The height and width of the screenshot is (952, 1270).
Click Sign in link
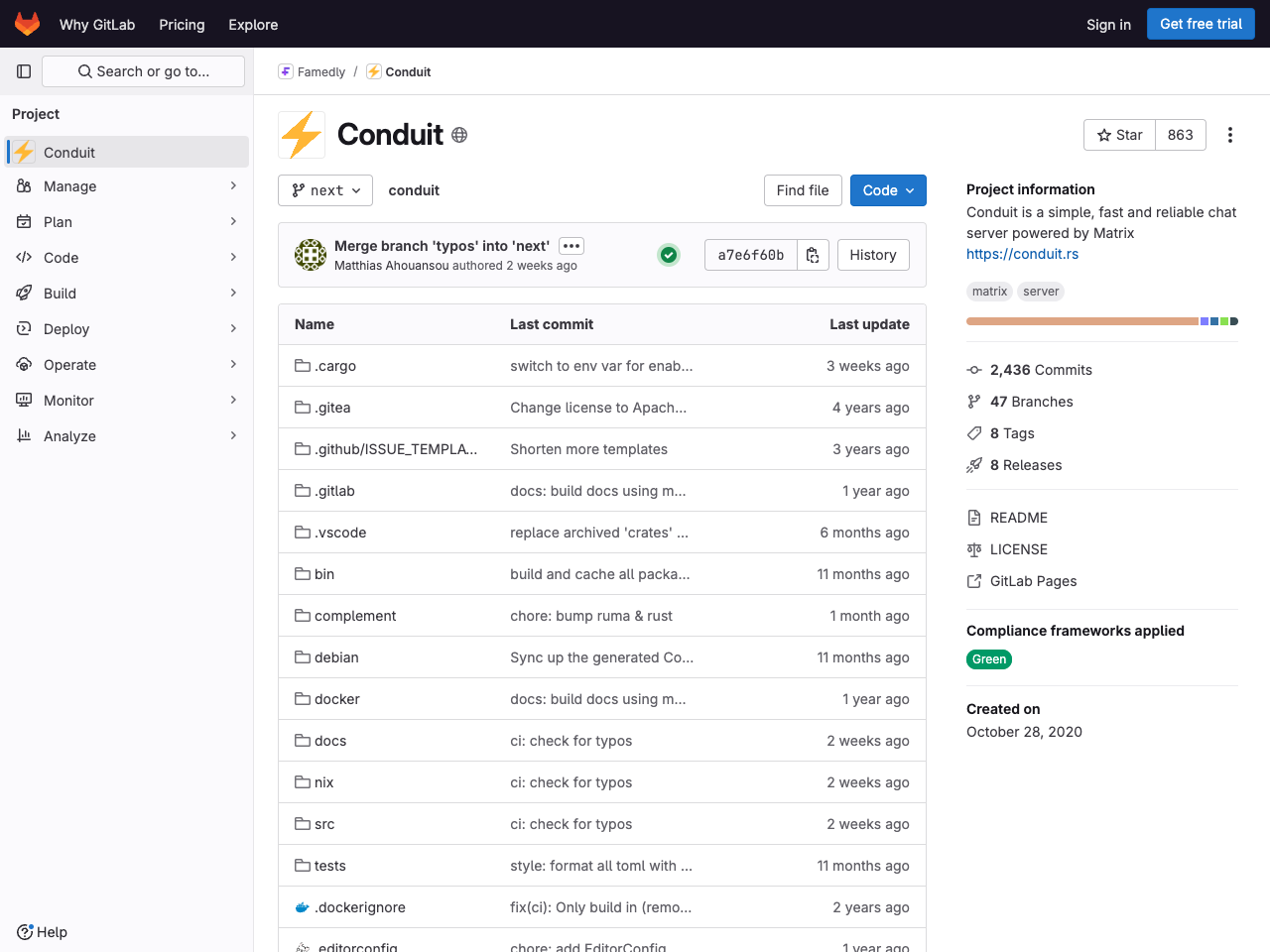(1108, 24)
